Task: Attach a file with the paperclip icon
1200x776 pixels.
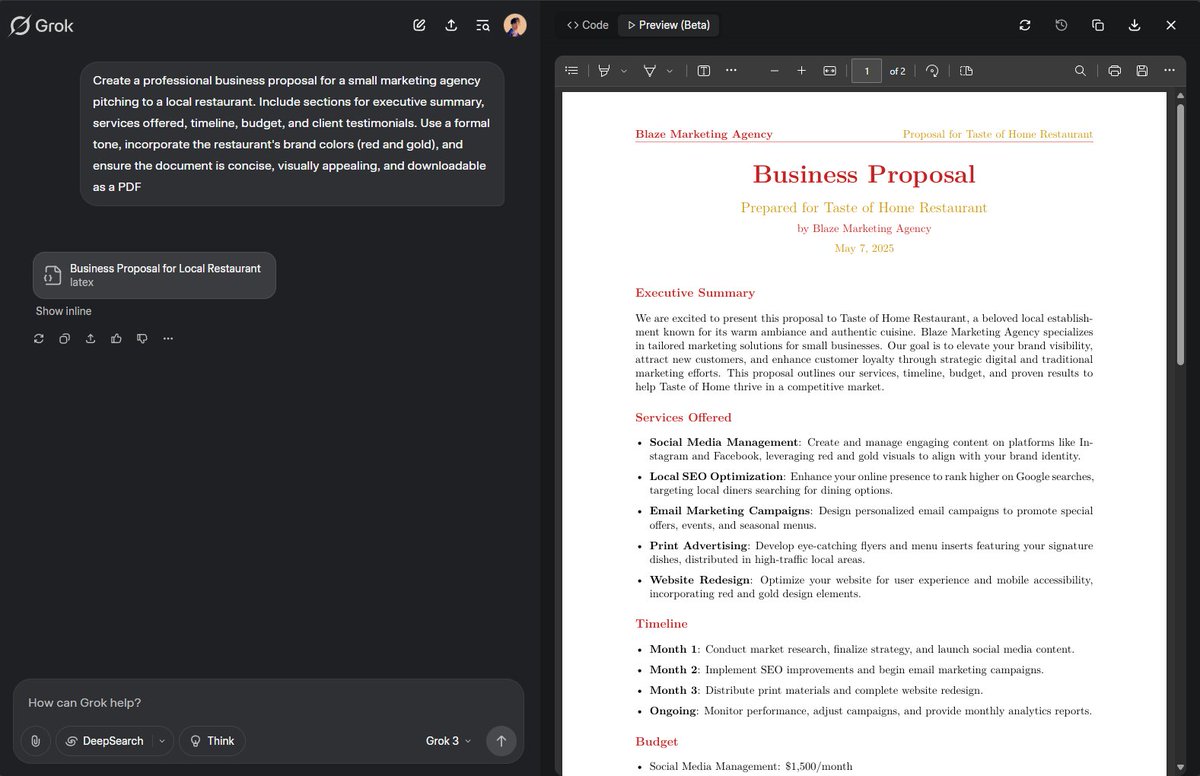Action: click(35, 741)
